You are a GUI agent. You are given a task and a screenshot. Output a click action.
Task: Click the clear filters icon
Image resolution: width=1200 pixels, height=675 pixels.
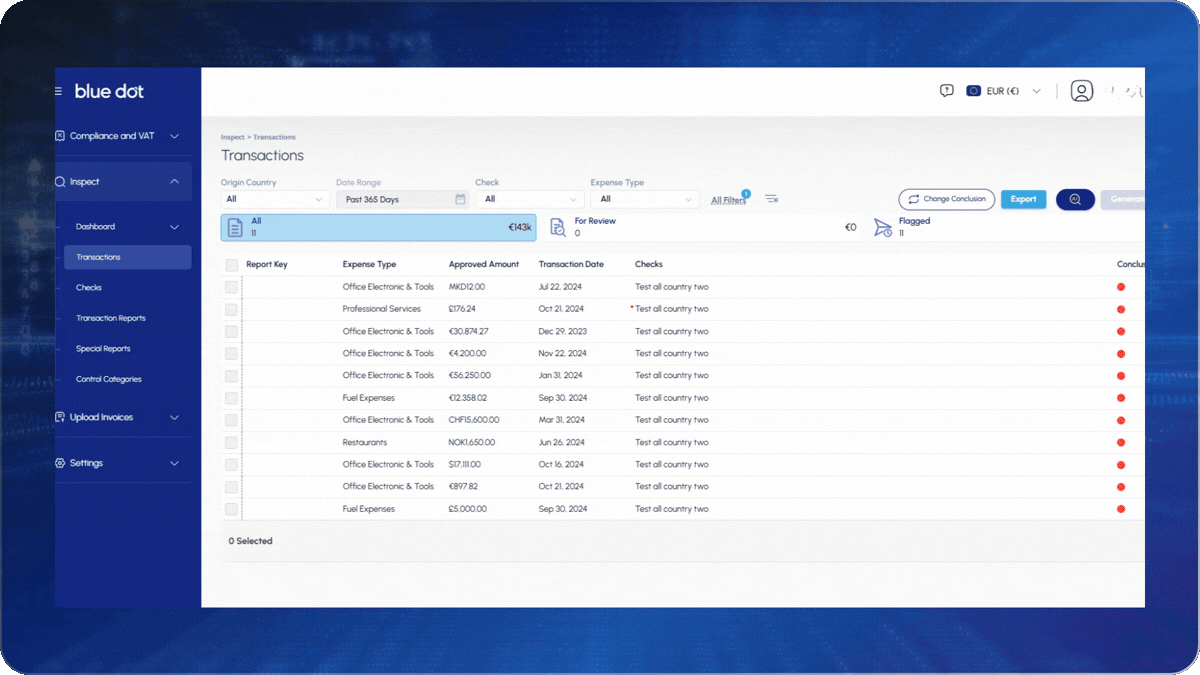[x=771, y=199]
